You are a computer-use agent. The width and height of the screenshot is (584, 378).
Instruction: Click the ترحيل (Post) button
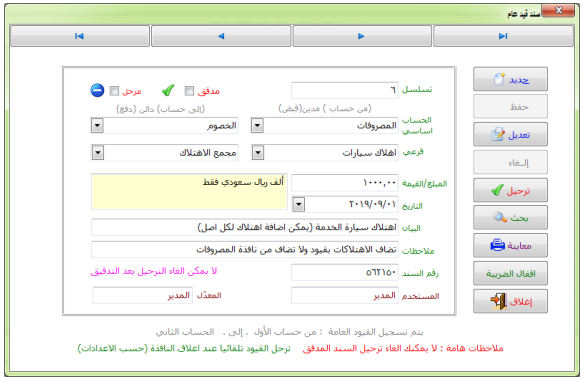pyautogui.click(x=510, y=190)
